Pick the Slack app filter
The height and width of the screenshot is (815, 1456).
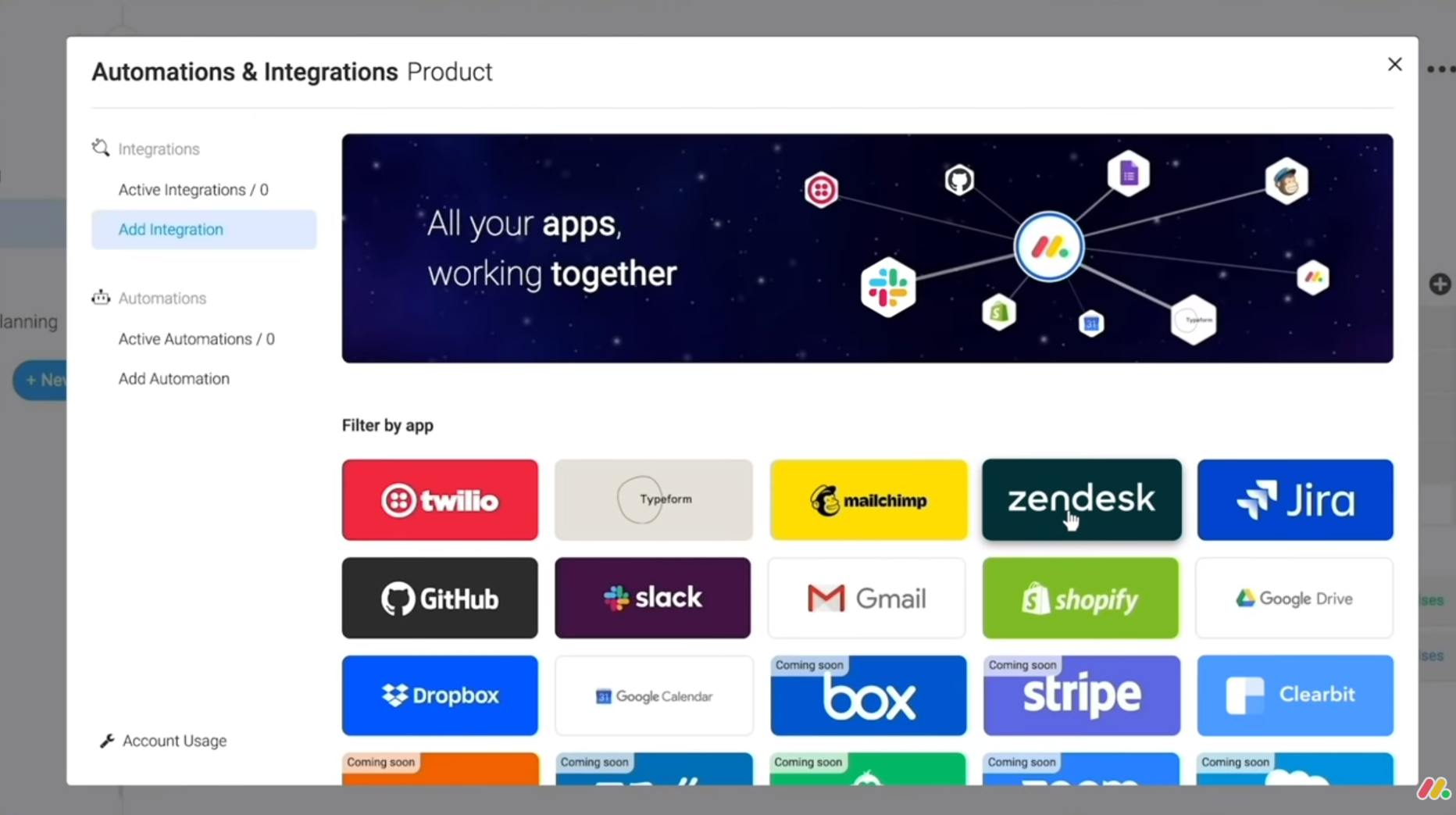pos(653,598)
